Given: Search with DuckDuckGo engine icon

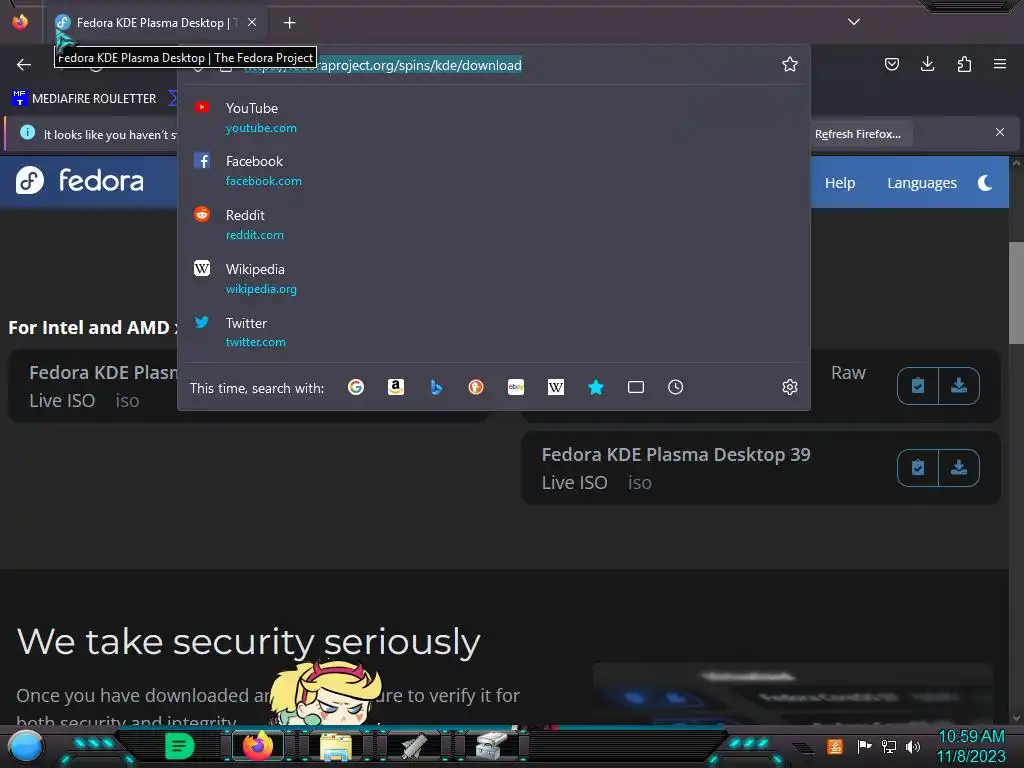Looking at the screenshot, I should tap(476, 387).
